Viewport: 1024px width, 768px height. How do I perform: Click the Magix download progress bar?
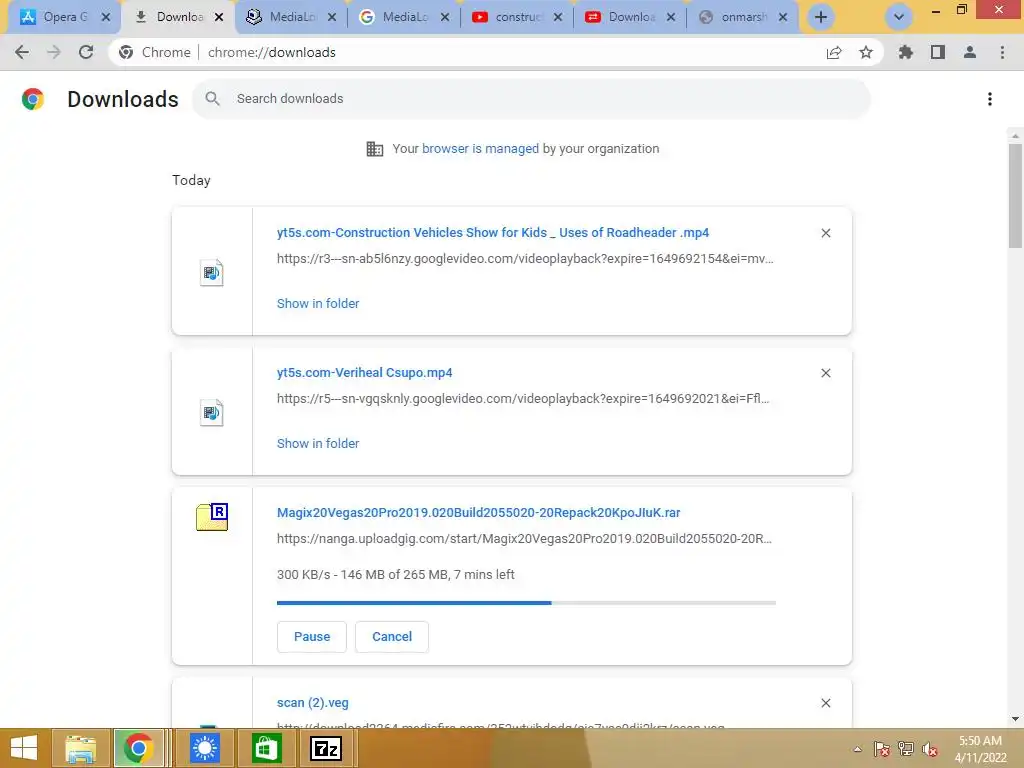click(x=526, y=603)
